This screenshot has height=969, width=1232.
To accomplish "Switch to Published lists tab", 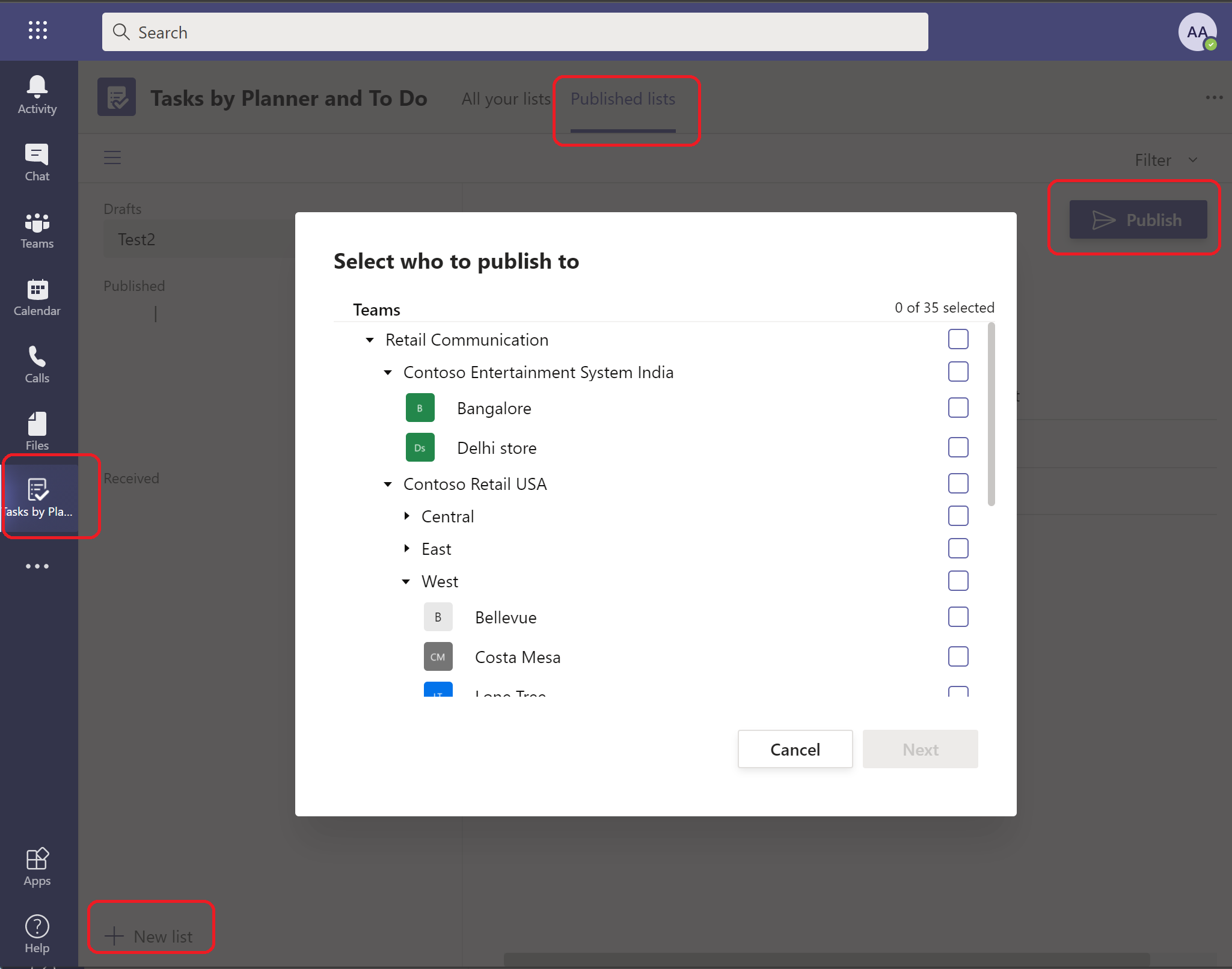I will [x=622, y=99].
